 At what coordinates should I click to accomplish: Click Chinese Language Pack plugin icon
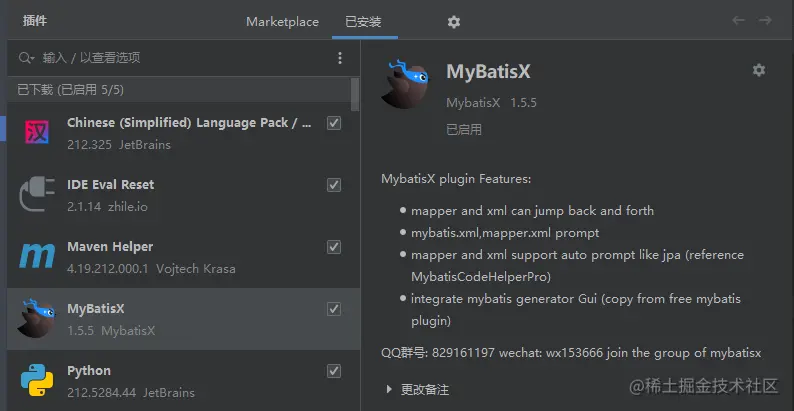pos(37,133)
